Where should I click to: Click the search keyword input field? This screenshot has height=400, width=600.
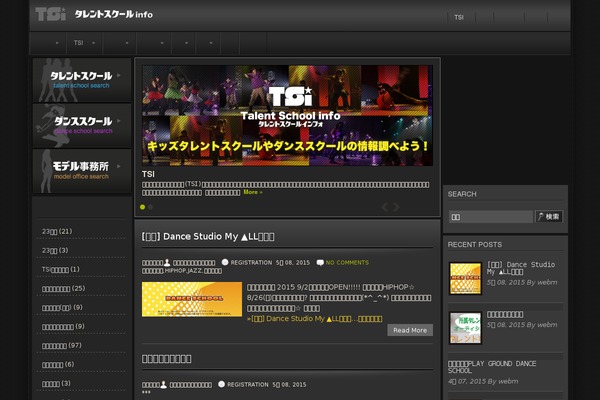pos(491,217)
